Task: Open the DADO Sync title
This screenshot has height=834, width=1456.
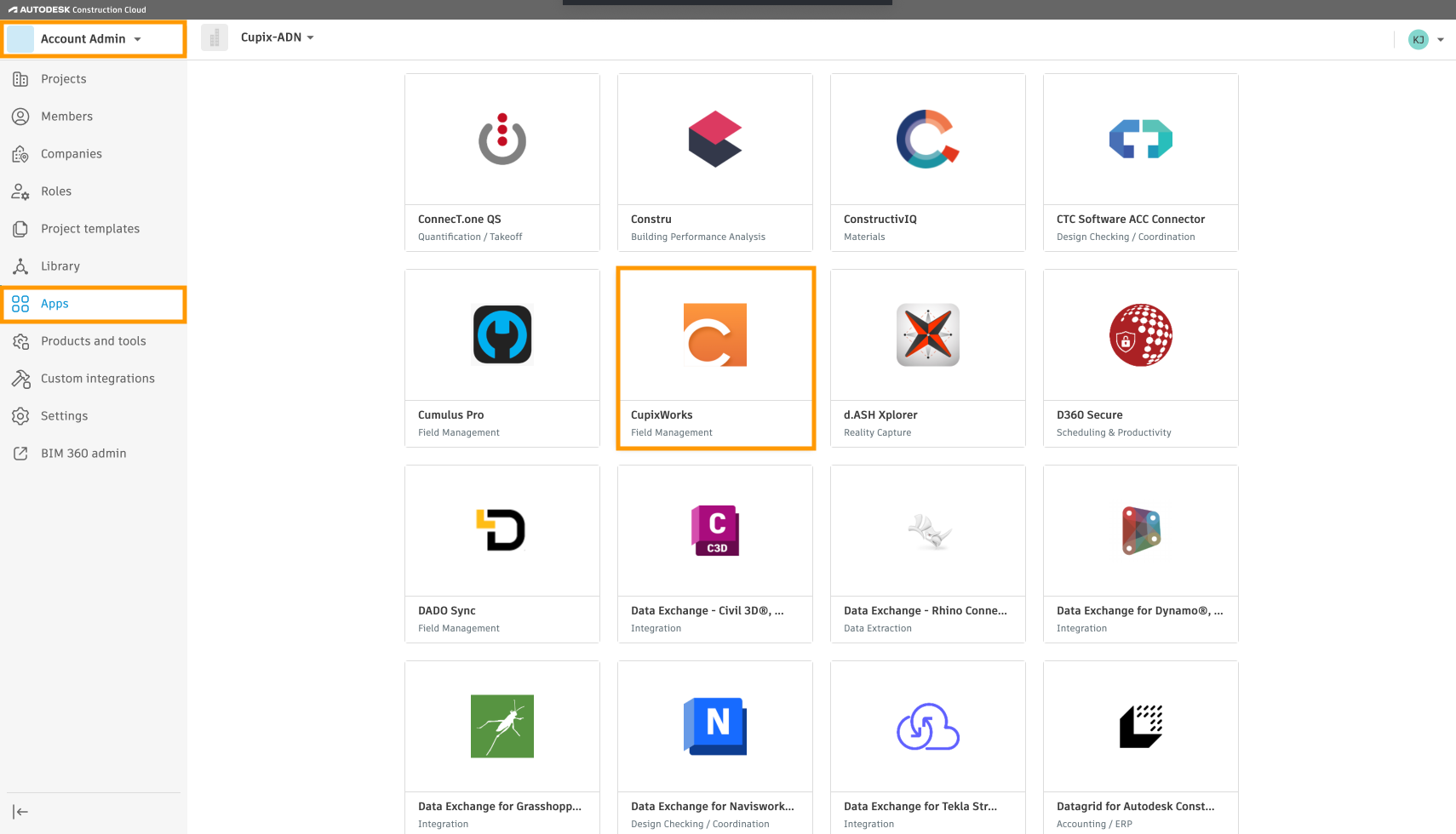Action: click(x=447, y=611)
